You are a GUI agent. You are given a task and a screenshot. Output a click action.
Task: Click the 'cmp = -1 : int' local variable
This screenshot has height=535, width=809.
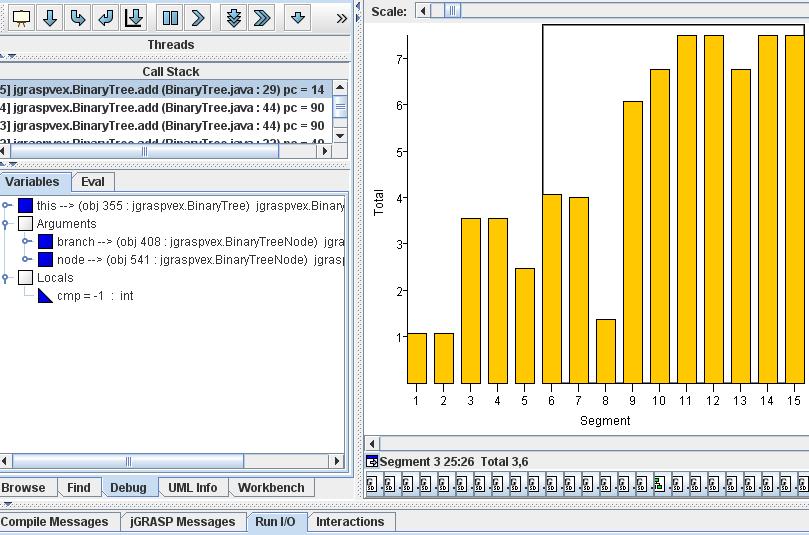pyautogui.click(x=95, y=296)
